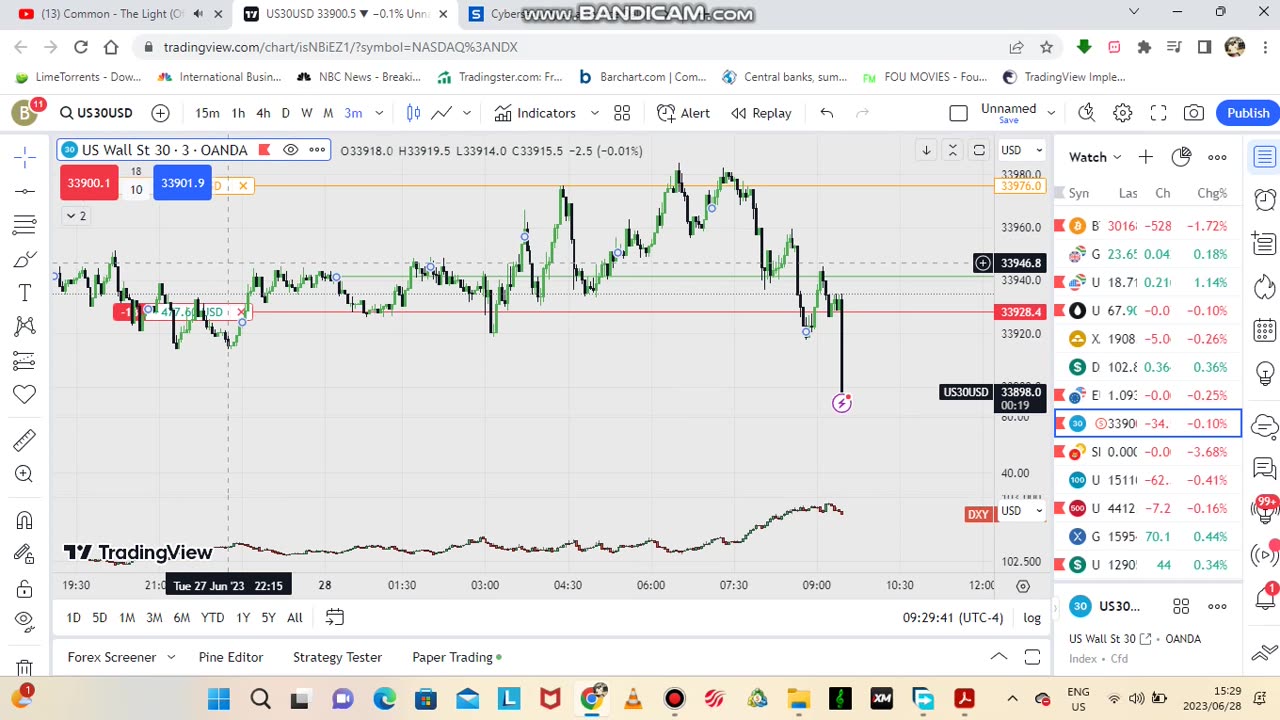The image size is (1280, 720).
Task: Click the red sell price 33900.1
Action: pos(89,183)
